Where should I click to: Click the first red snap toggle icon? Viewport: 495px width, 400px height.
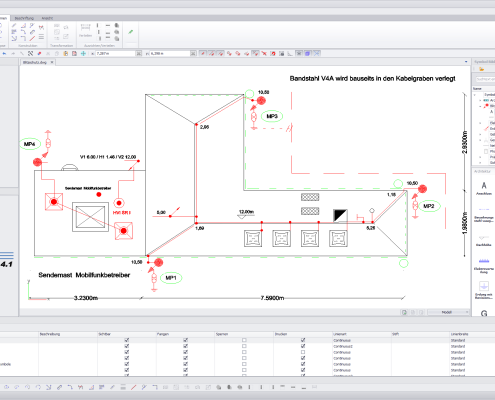(203, 53)
